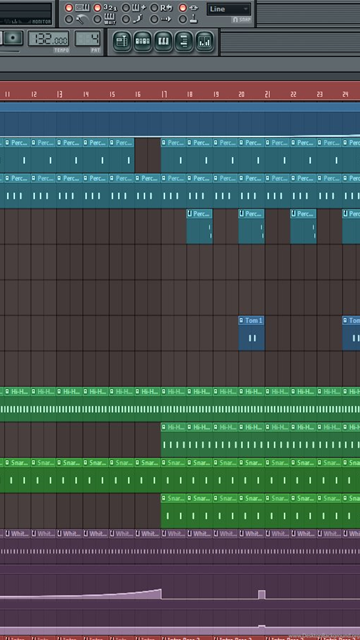The height and width of the screenshot is (640, 360).
Task: Open the Piano Roll view button
Action: 163,42
